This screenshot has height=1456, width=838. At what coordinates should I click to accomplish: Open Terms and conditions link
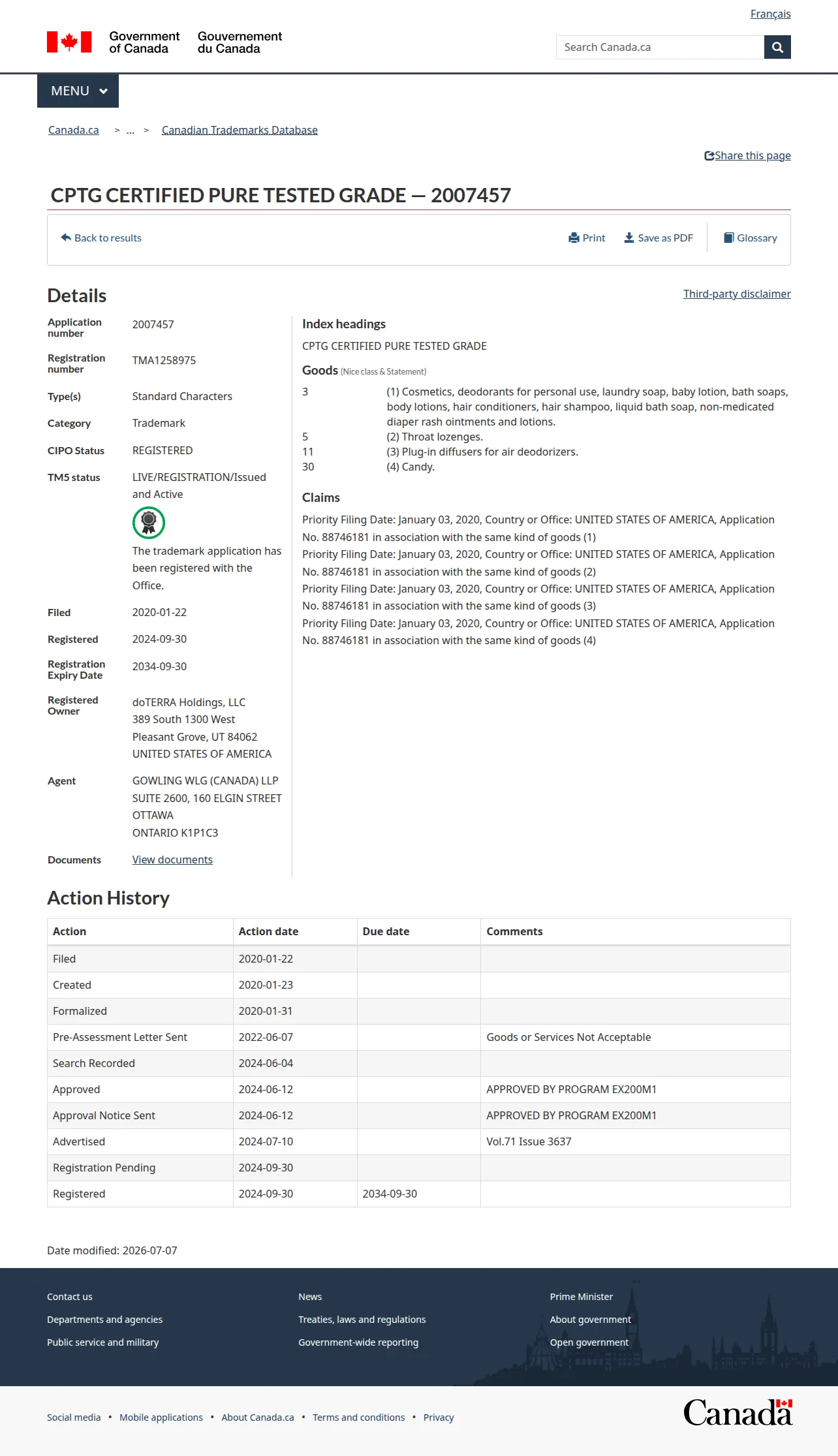click(358, 1417)
